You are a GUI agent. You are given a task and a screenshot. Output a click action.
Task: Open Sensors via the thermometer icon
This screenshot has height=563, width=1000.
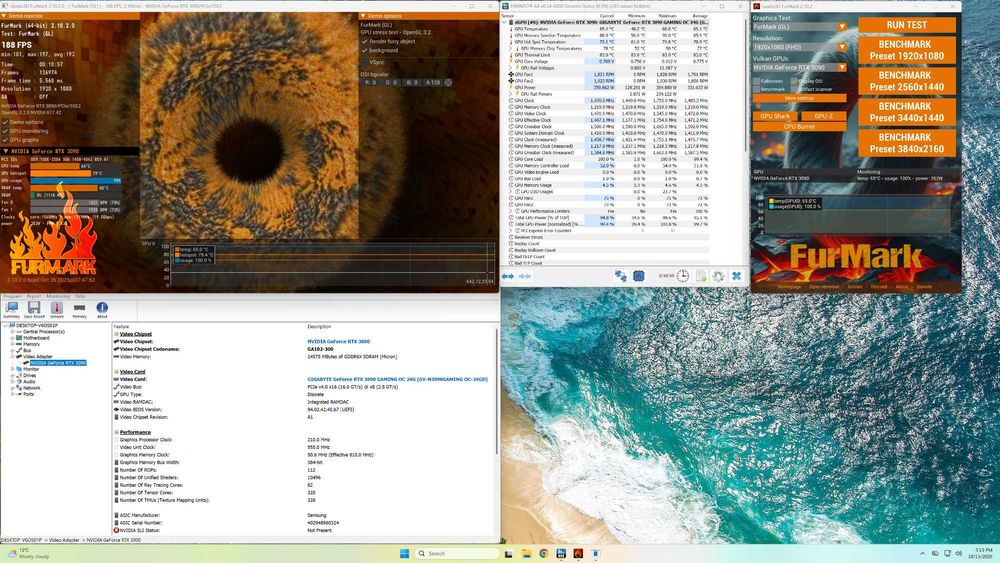[57, 309]
